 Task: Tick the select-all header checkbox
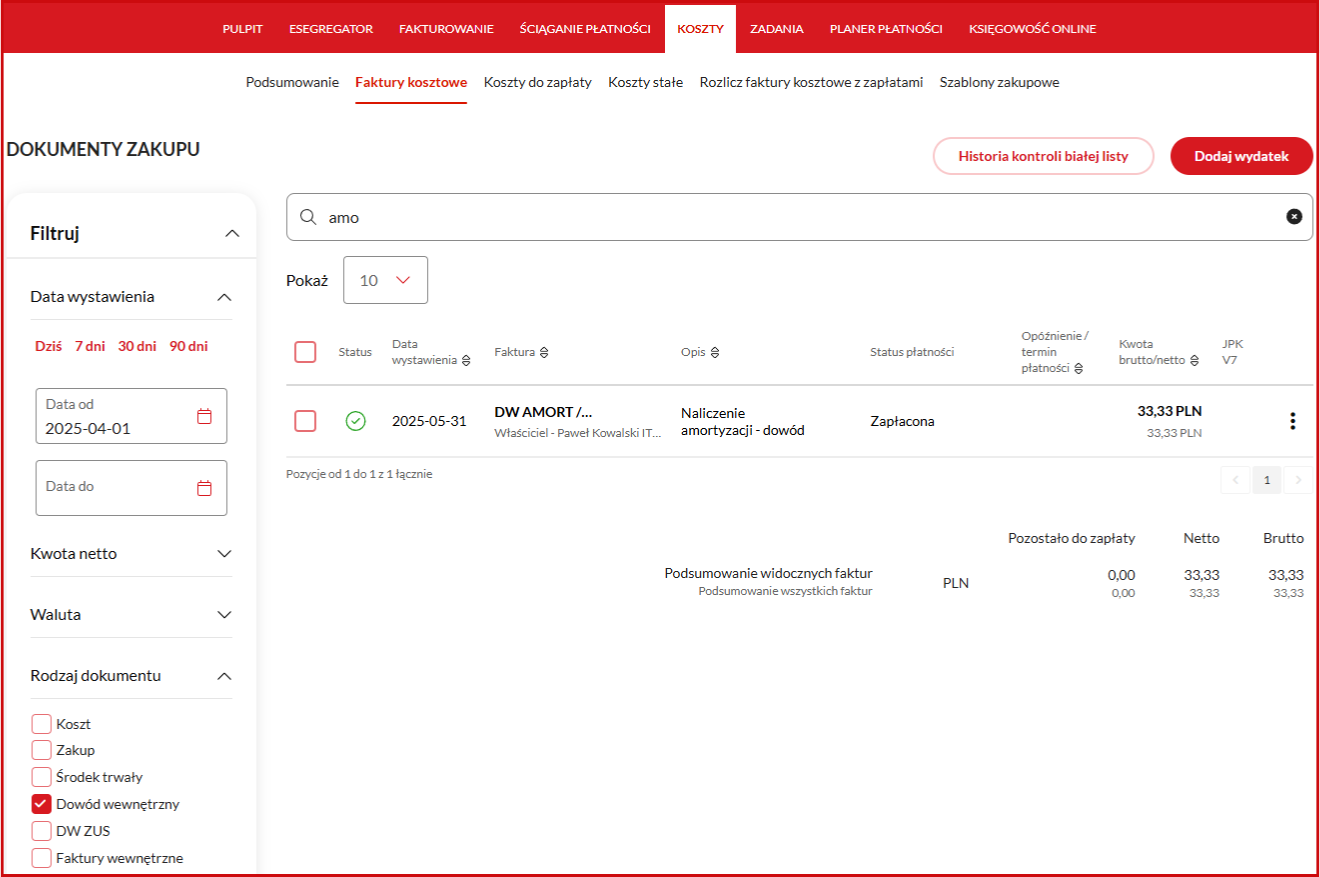[305, 352]
